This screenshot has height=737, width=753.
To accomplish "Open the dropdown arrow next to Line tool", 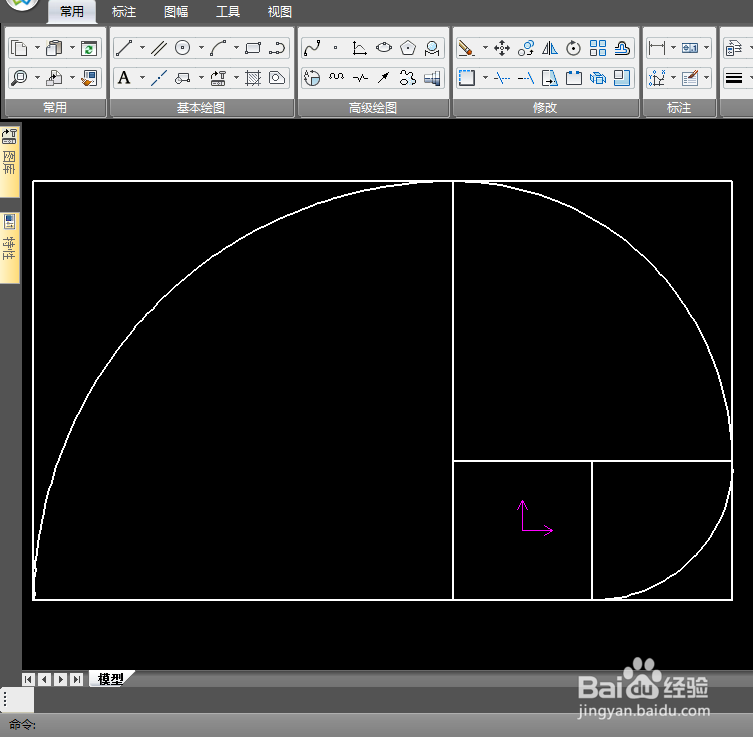I will pyautogui.click(x=142, y=48).
